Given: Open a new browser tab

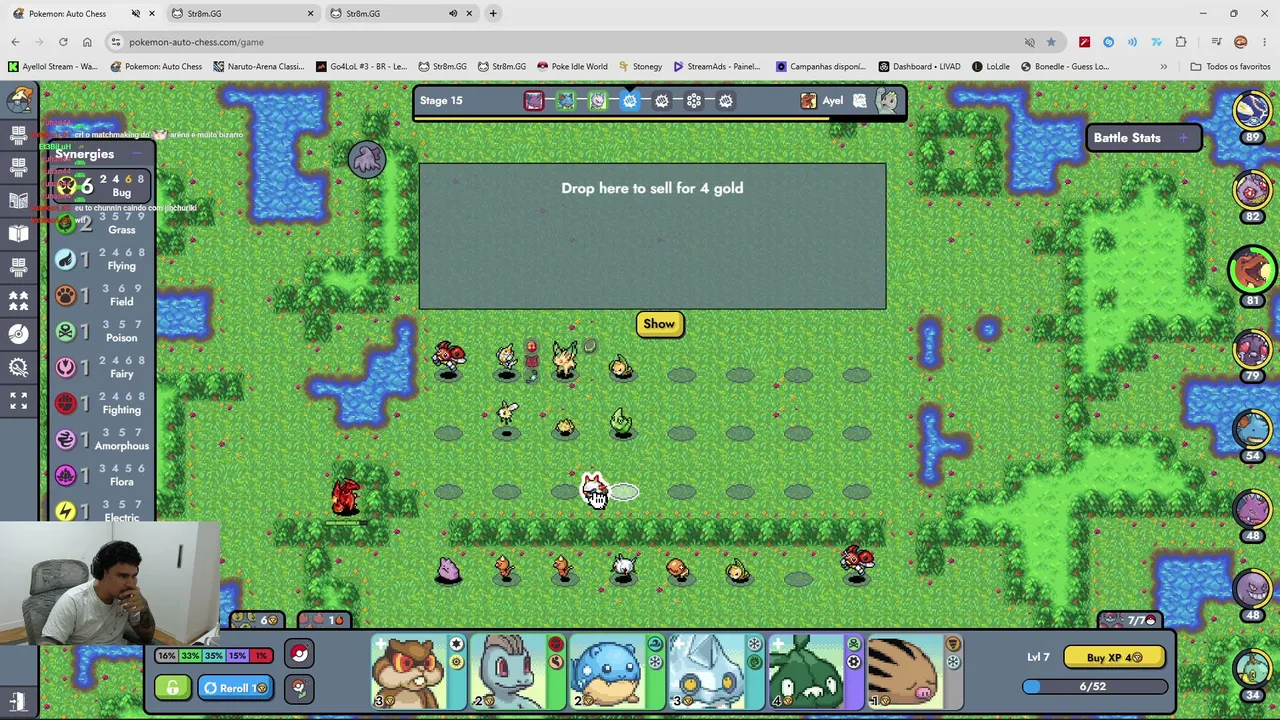Looking at the screenshot, I should click(x=493, y=14).
